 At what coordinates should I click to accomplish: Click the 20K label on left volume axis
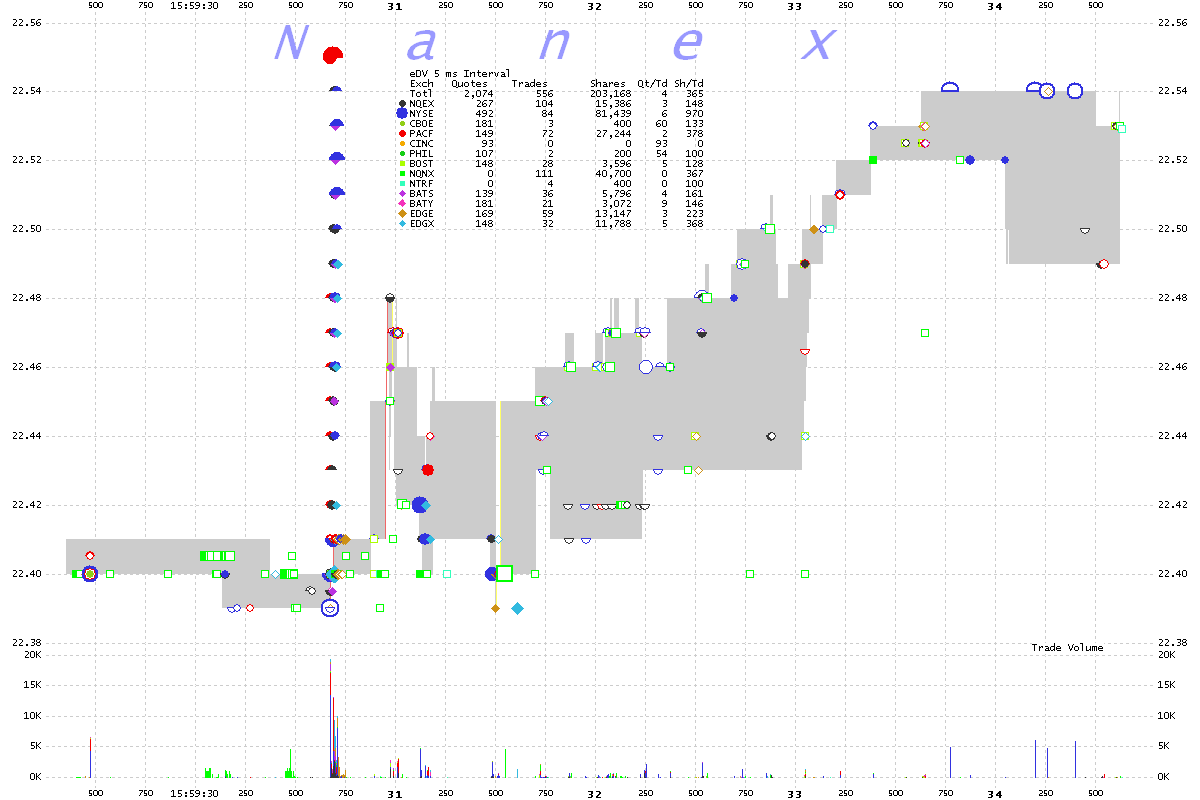[x=31, y=655]
